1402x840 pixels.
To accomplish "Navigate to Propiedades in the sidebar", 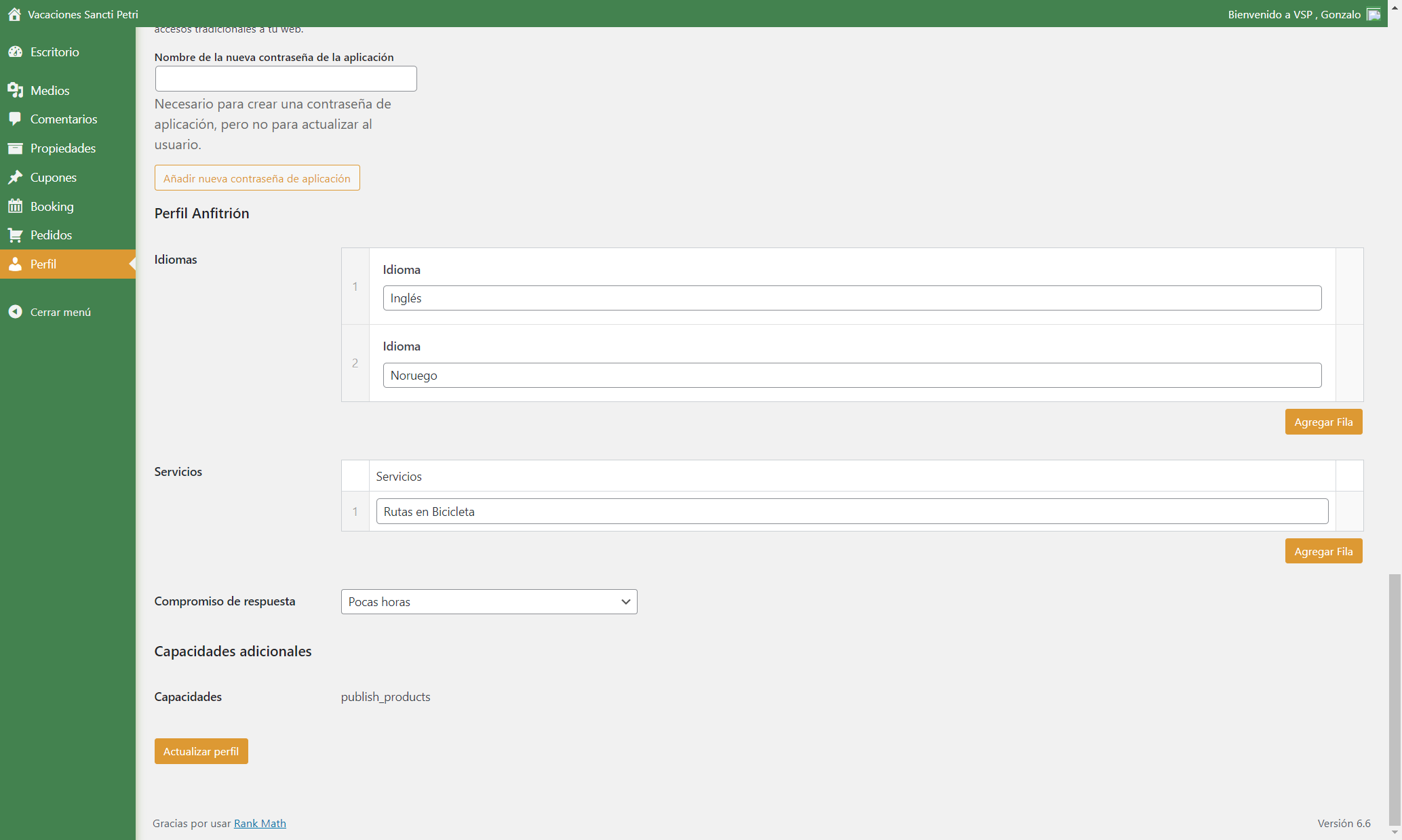I will [x=68, y=148].
